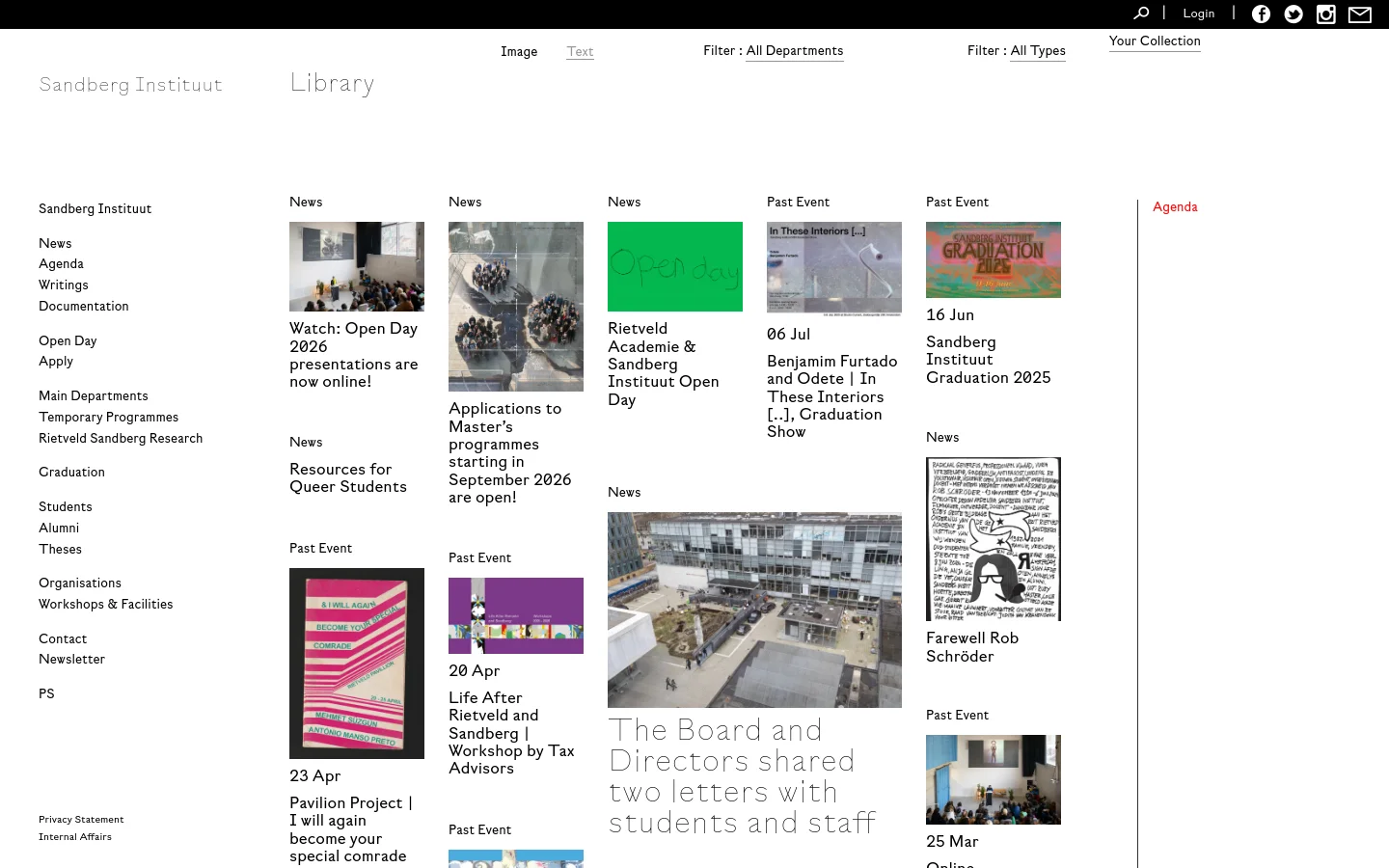Open 'Farewell Rob Schröder' article title

click(972, 647)
